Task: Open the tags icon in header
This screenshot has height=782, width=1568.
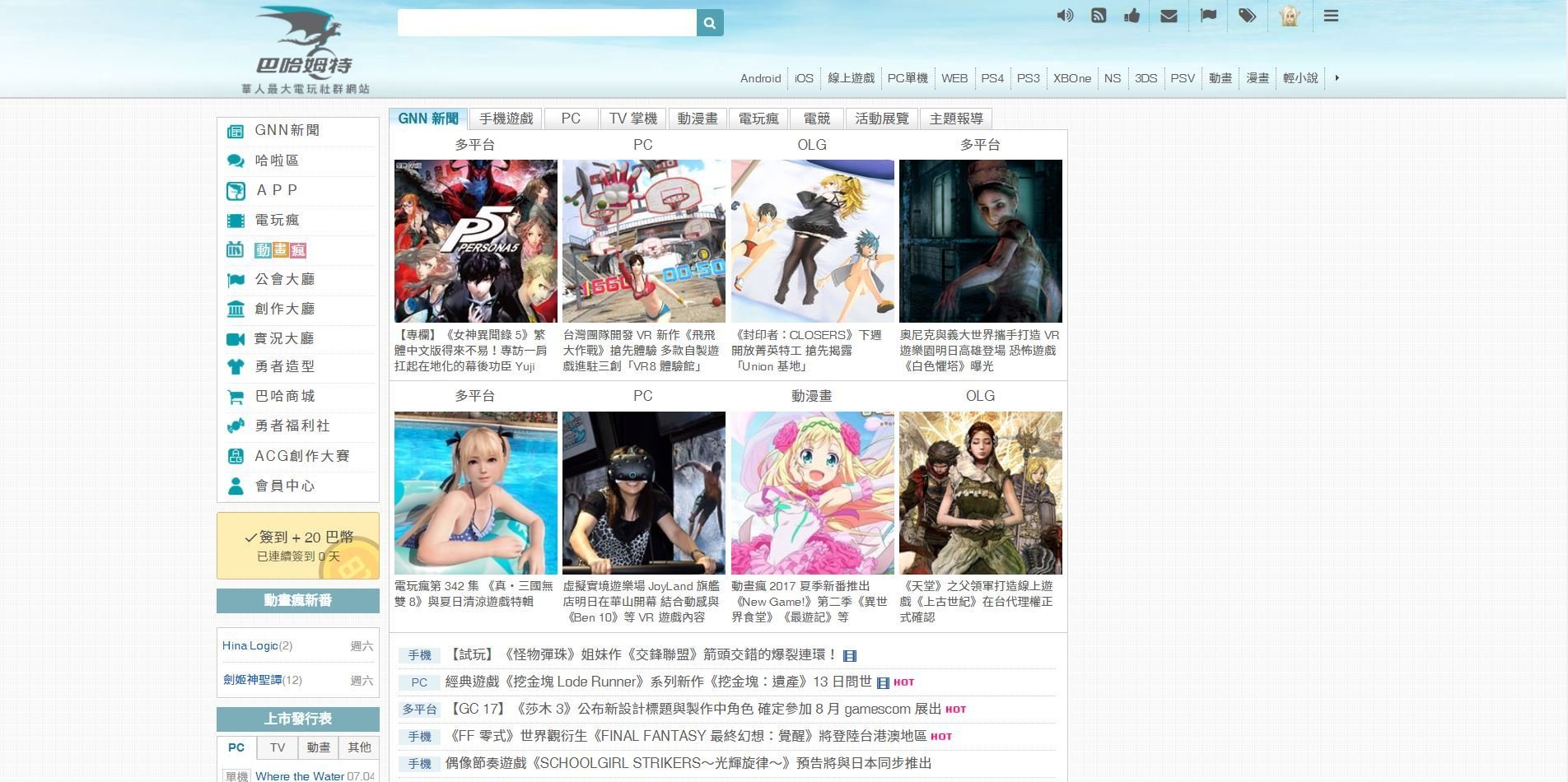Action: [1247, 16]
